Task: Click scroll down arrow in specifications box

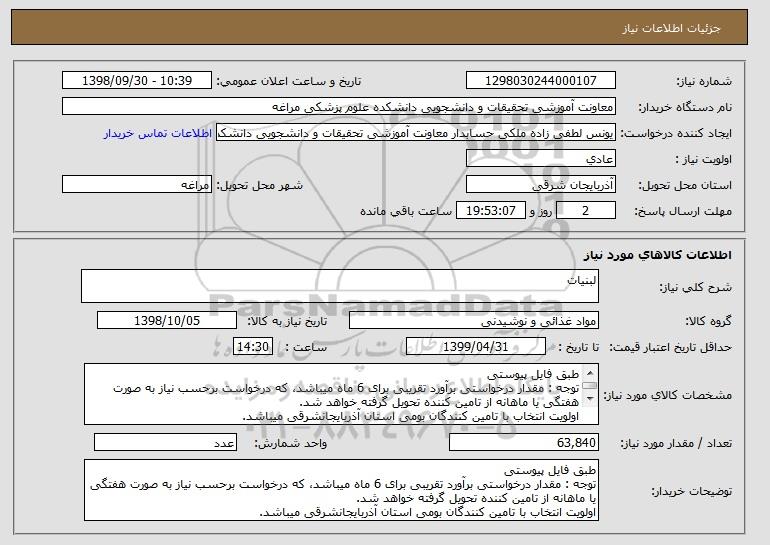Action: [x=590, y=398]
